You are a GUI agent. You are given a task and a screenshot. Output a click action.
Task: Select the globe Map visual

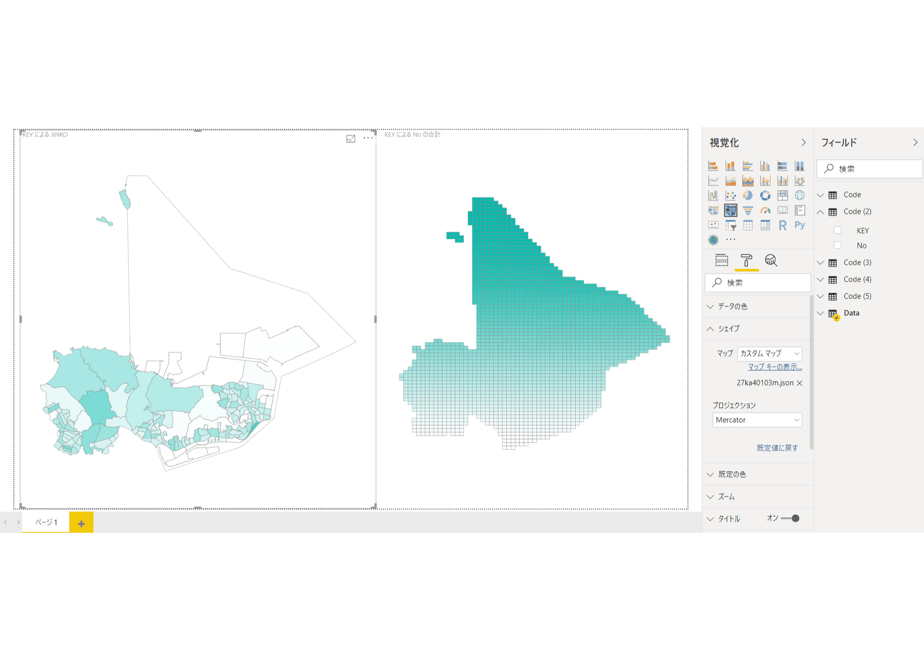point(800,195)
